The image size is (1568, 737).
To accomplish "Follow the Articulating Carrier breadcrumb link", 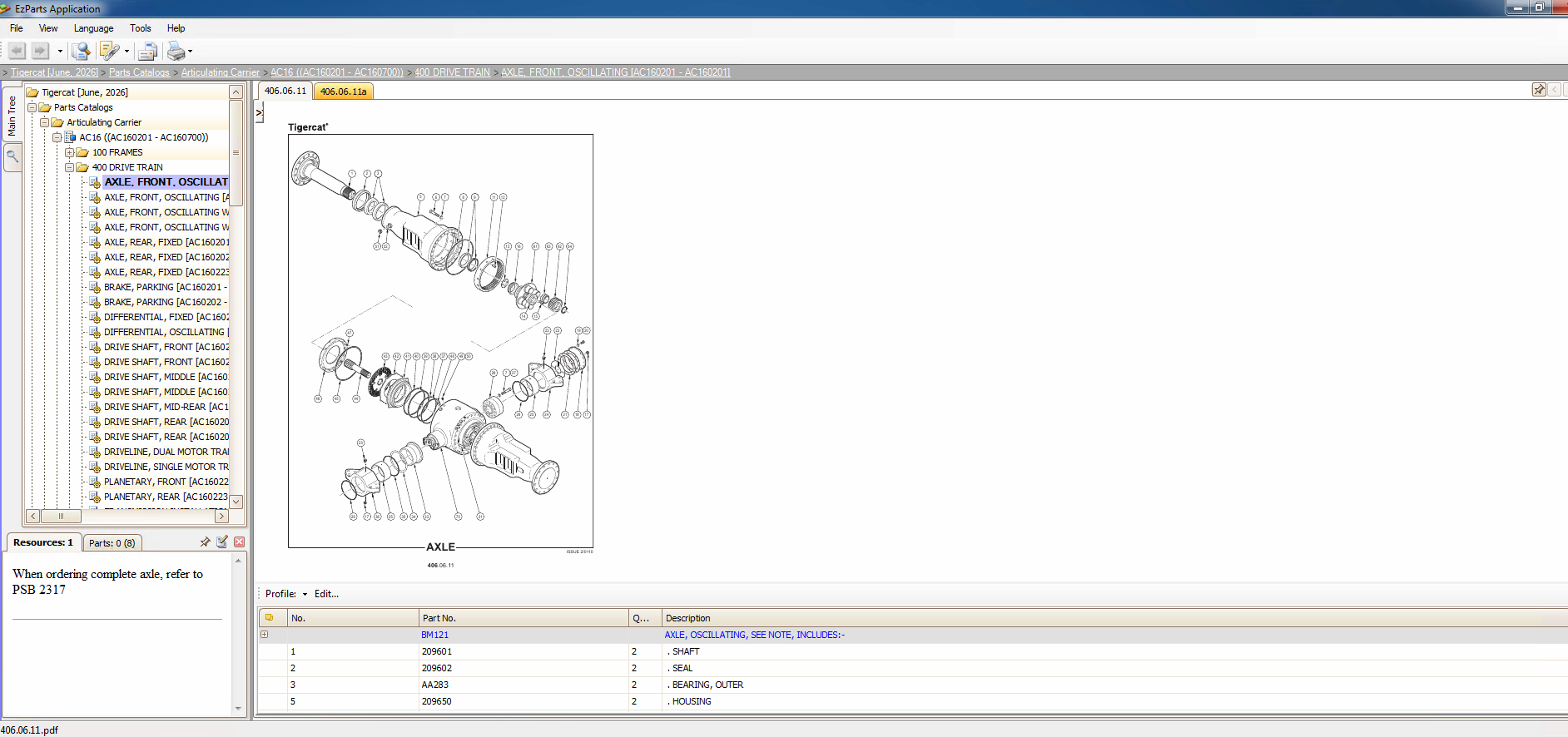I will click(221, 72).
